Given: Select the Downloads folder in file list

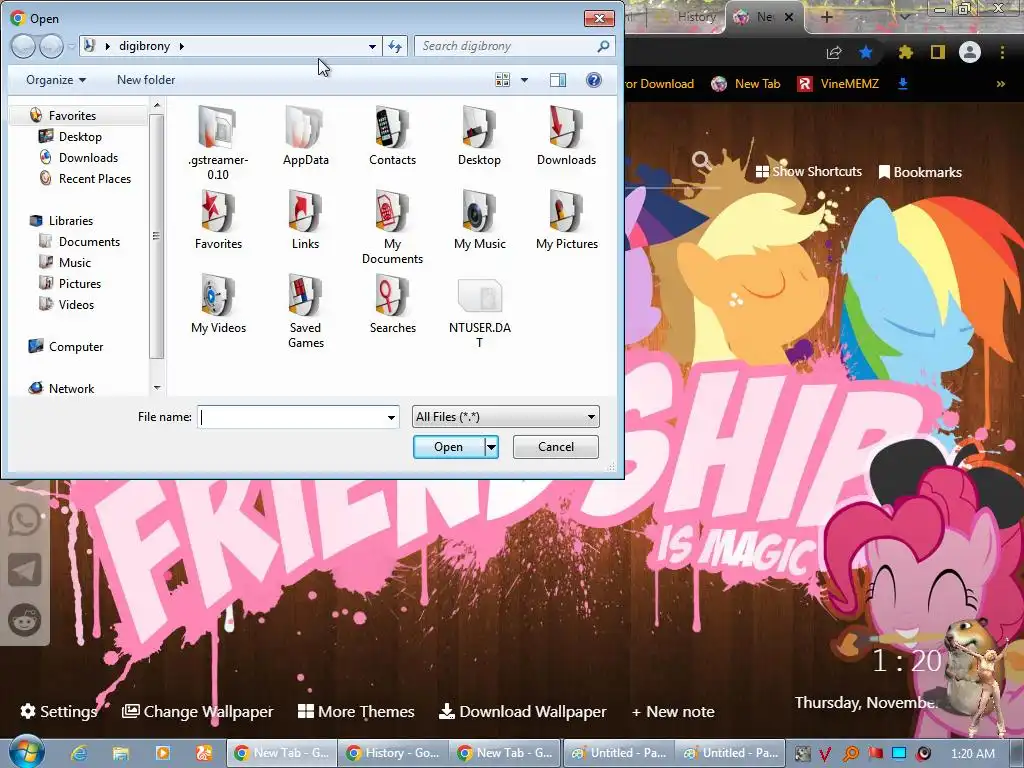Looking at the screenshot, I should click(566, 127).
